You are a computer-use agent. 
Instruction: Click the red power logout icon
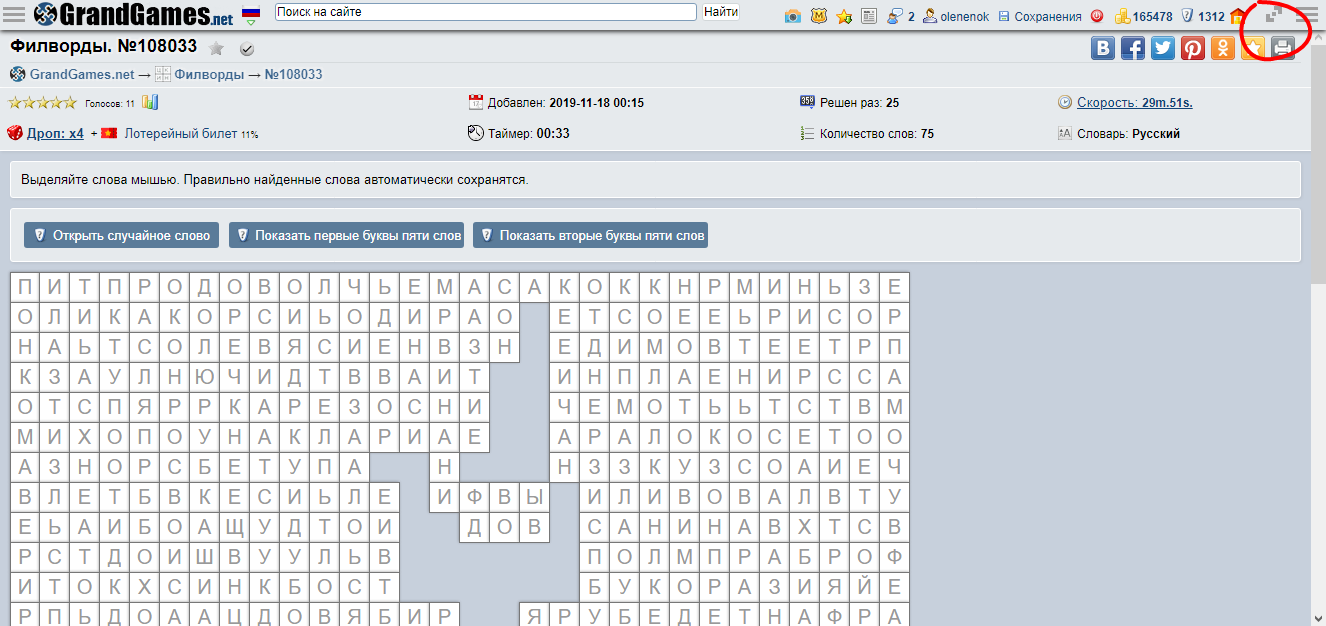1097,16
